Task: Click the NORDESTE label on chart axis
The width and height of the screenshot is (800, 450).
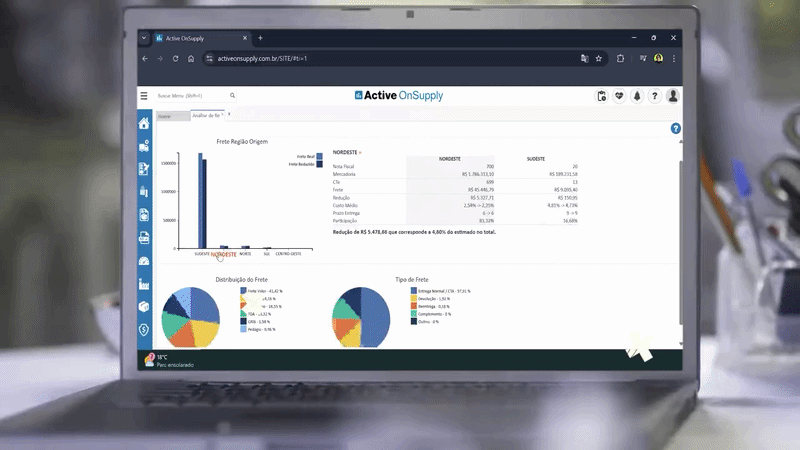Action: [224, 254]
